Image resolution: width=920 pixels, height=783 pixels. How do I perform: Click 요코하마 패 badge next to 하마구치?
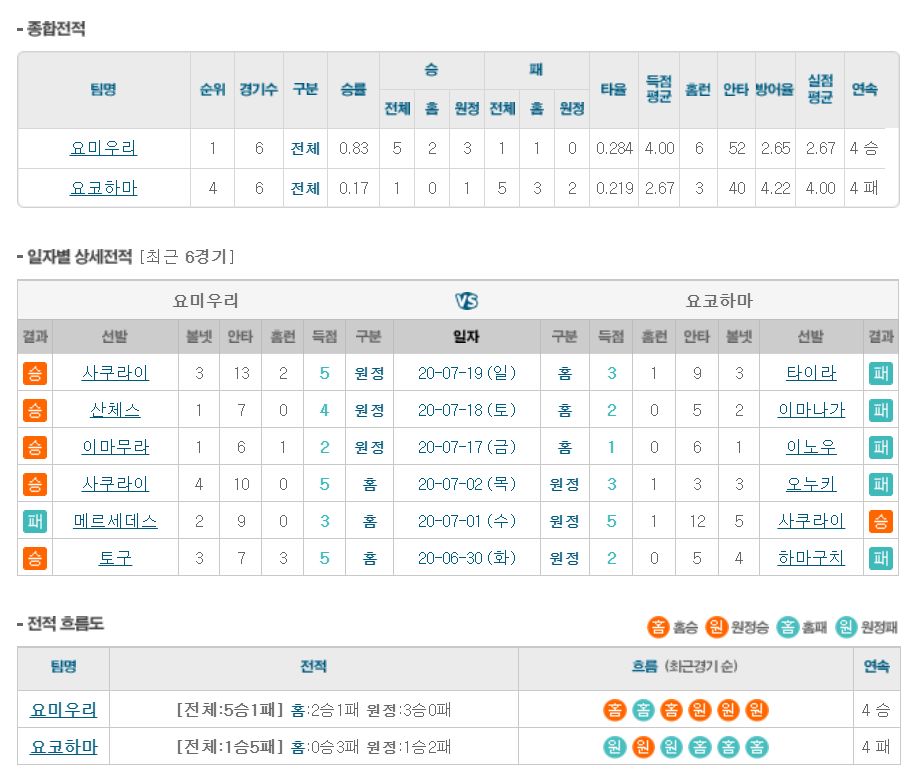(881, 558)
